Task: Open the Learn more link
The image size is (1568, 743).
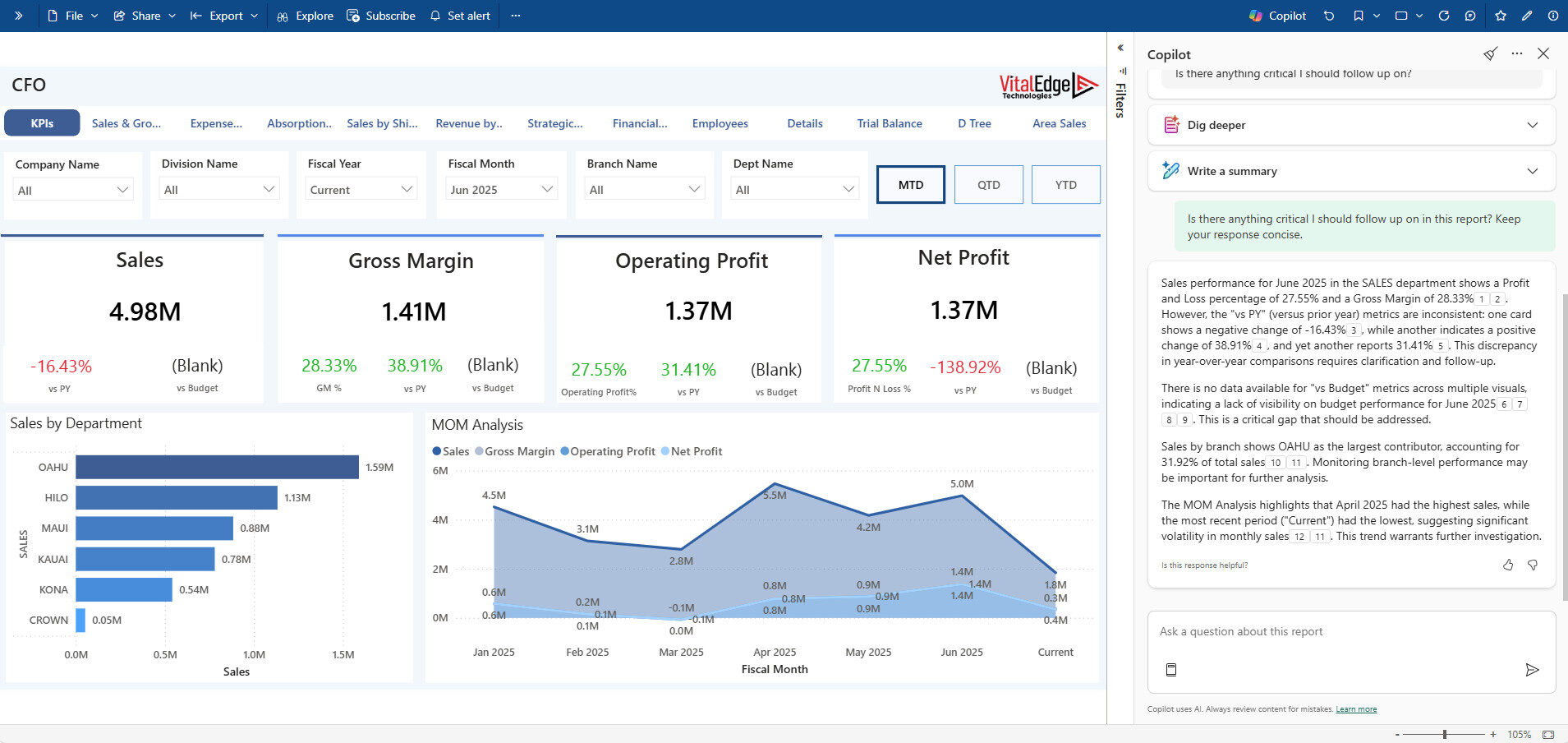Action: (x=1357, y=708)
